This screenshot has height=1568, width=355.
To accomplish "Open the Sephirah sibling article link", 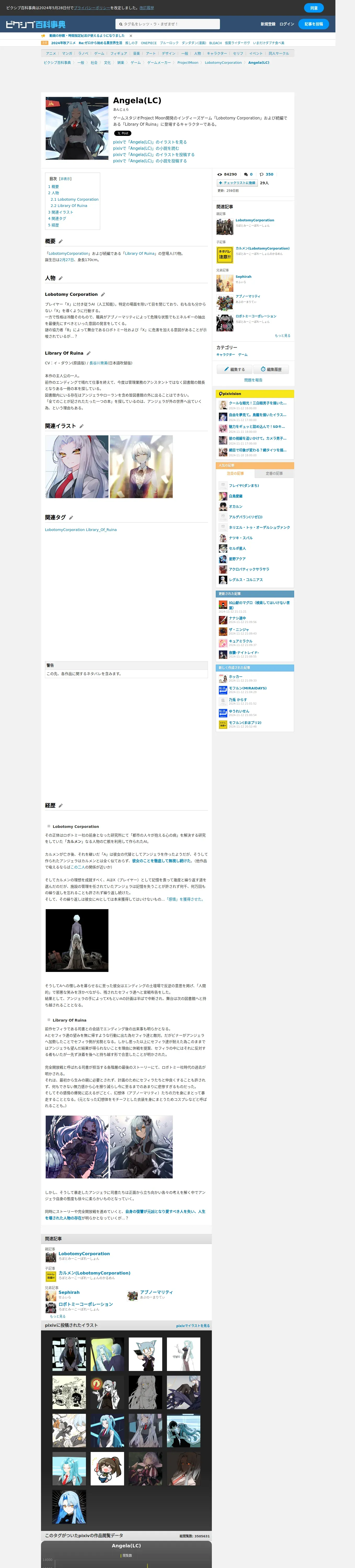I will pos(243,277).
